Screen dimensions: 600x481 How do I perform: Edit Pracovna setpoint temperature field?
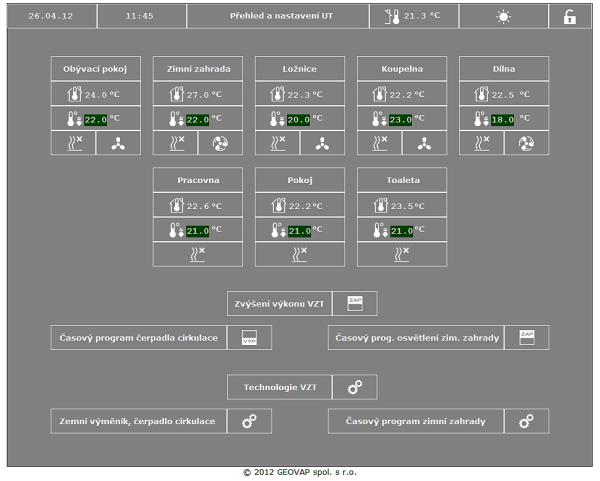(x=197, y=230)
